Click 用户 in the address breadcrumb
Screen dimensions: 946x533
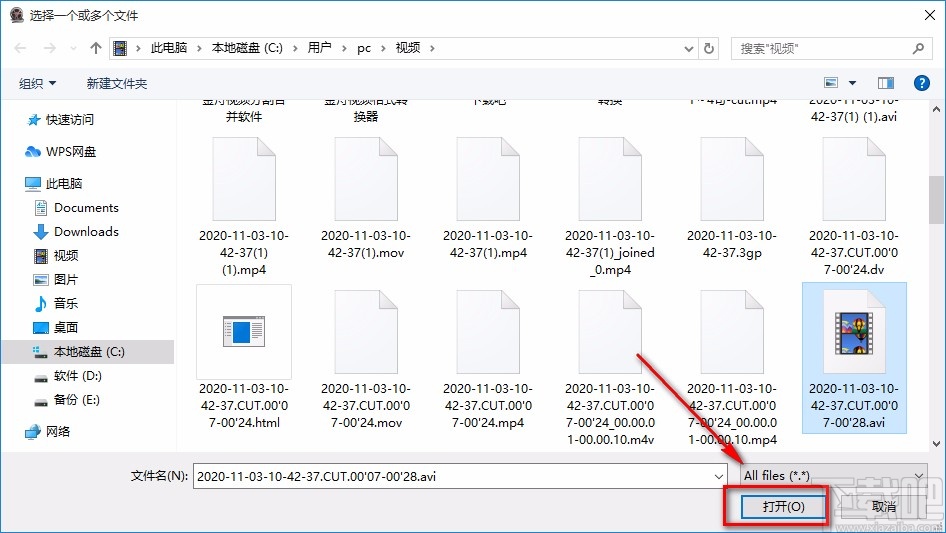click(319, 48)
